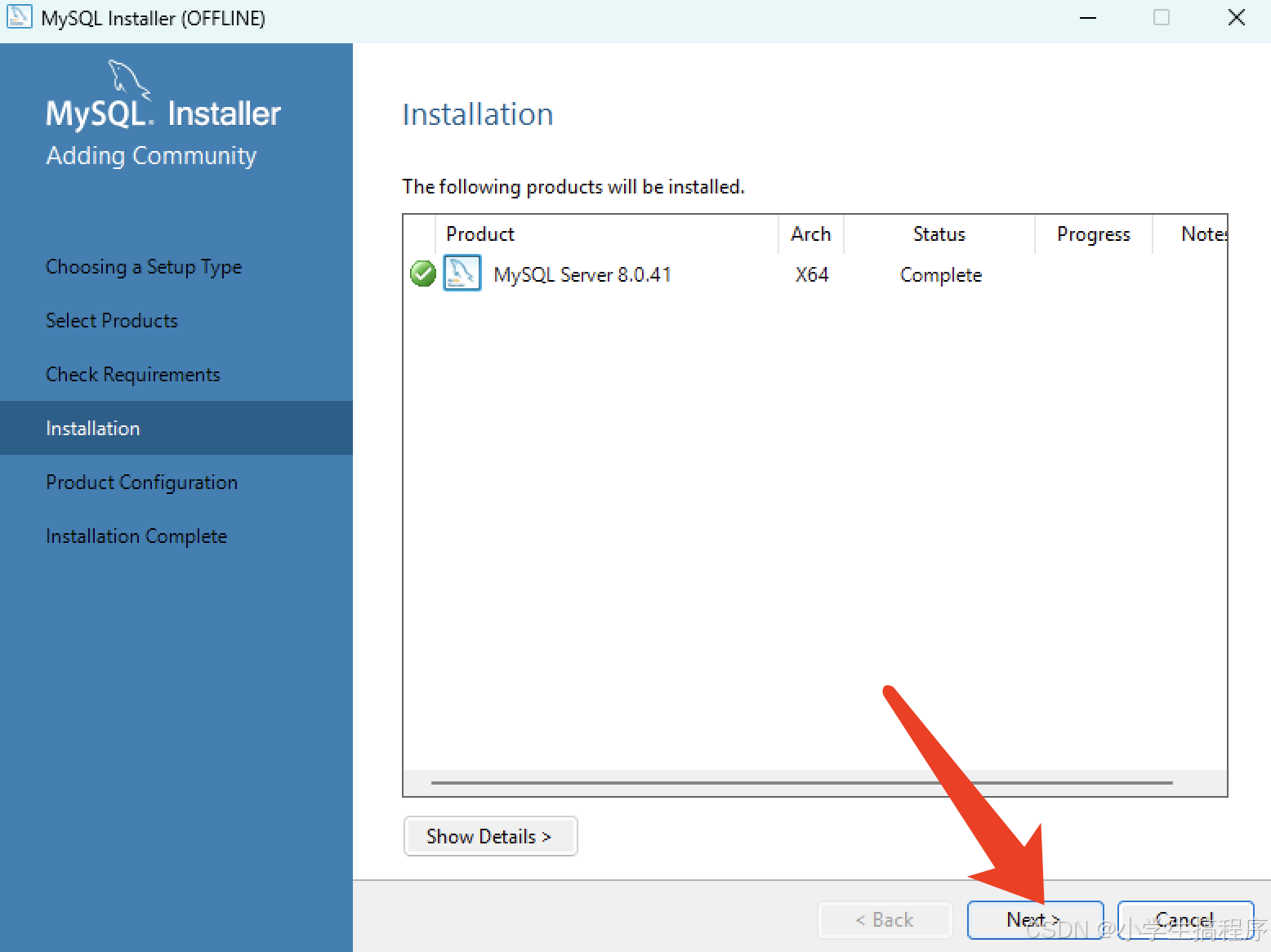Go to Choosing a Setup Type step
The width and height of the screenshot is (1271, 952).
pyautogui.click(x=144, y=267)
